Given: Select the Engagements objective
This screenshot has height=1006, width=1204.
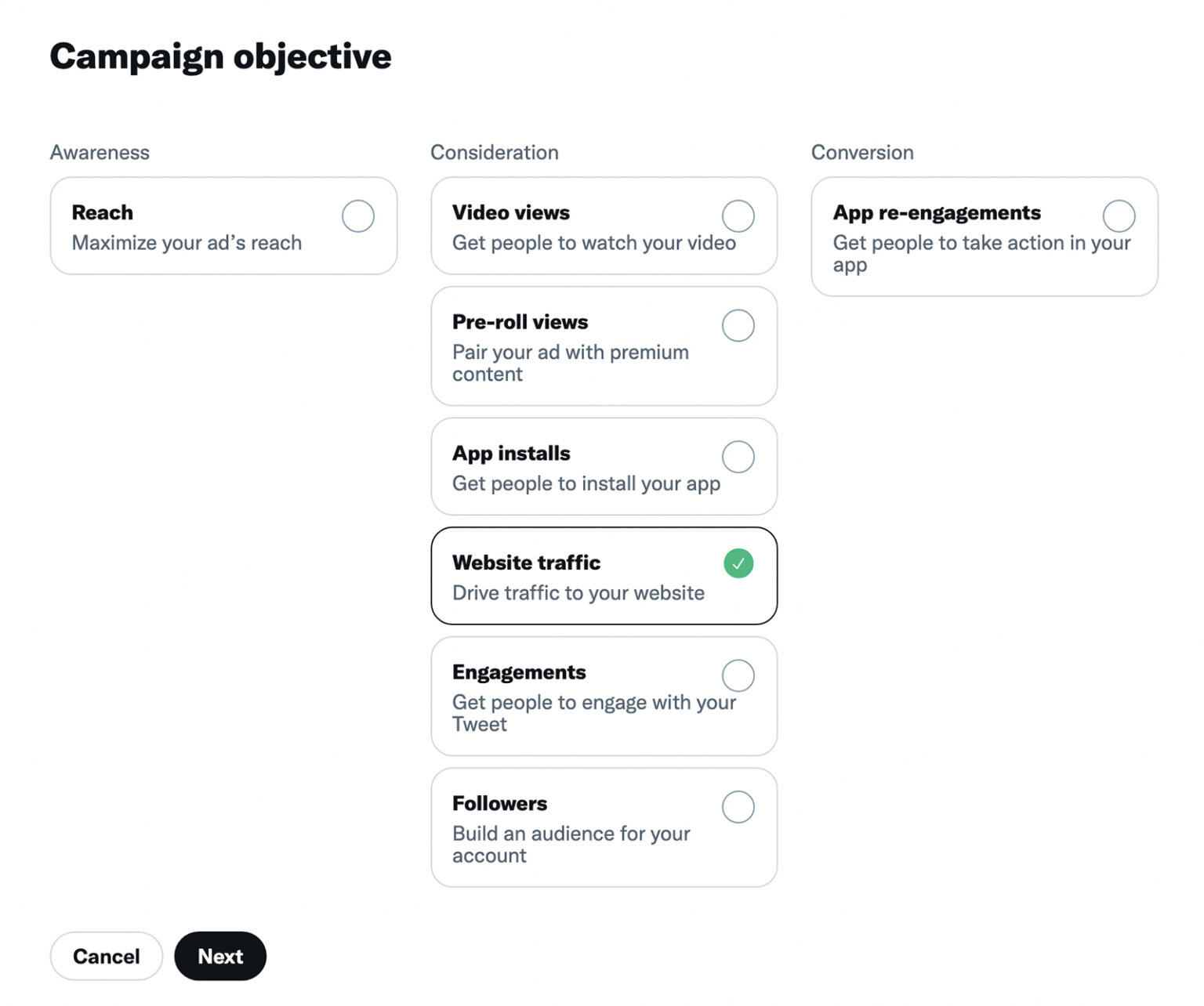Looking at the screenshot, I should tap(738, 675).
